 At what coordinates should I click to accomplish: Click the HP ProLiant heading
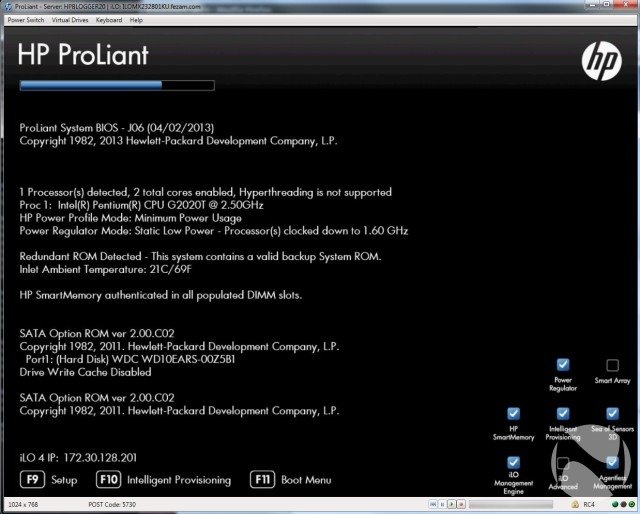(83, 55)
